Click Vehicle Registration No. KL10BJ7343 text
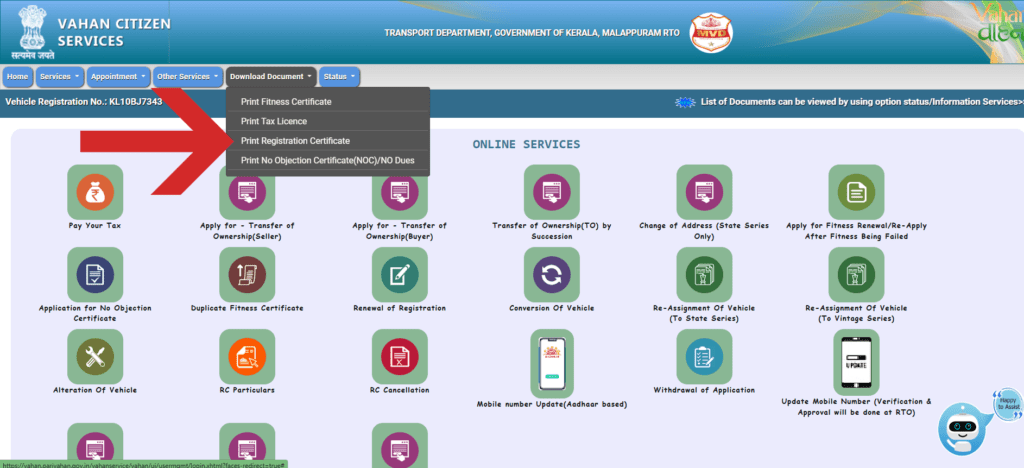This screenshot has height=468, width=1024. (x=84, y=102)
